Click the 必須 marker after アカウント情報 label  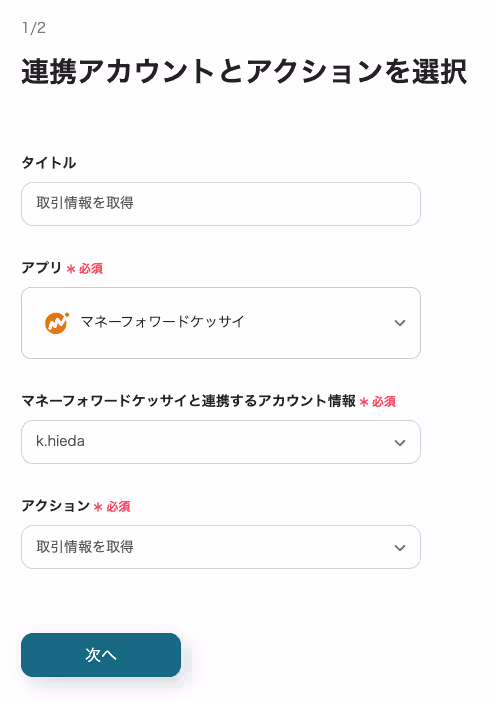[378, 401]
